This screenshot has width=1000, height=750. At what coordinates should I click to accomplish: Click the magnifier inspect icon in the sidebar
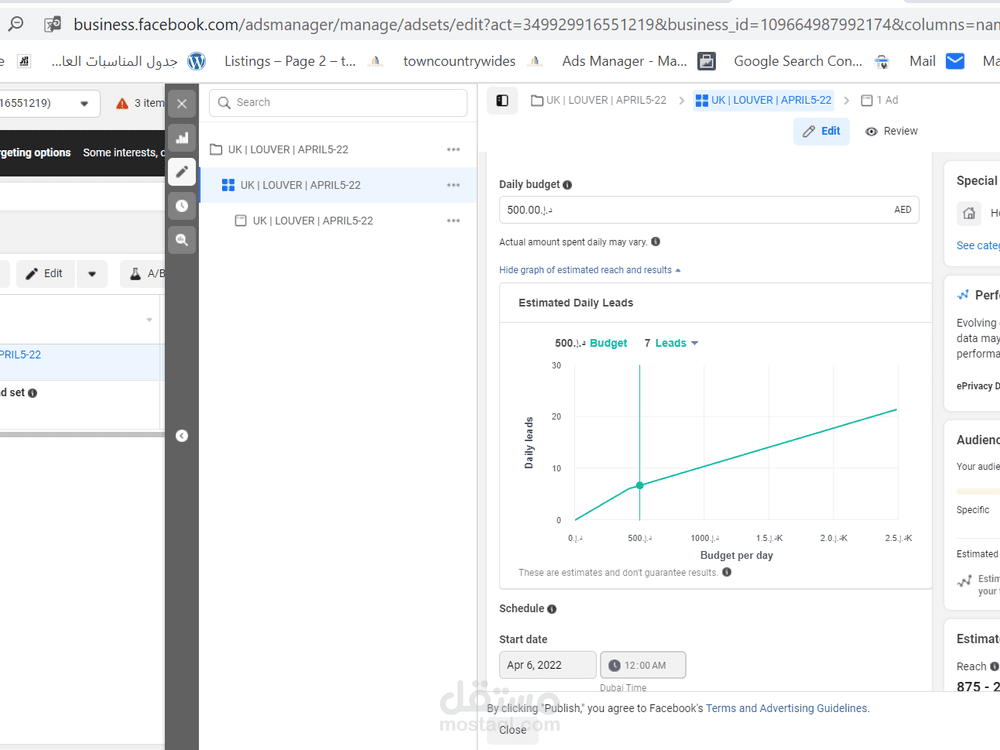point(182,240)
